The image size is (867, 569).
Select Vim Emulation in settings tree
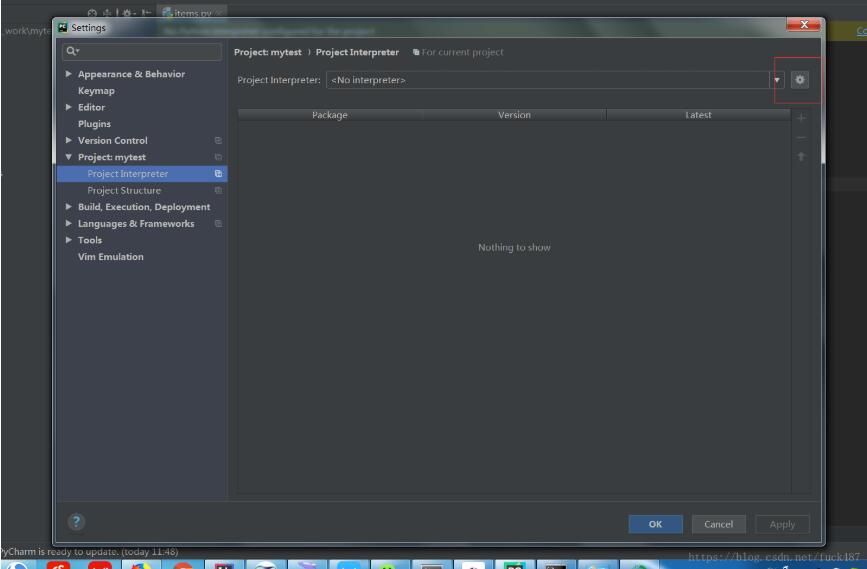(111, 257)
